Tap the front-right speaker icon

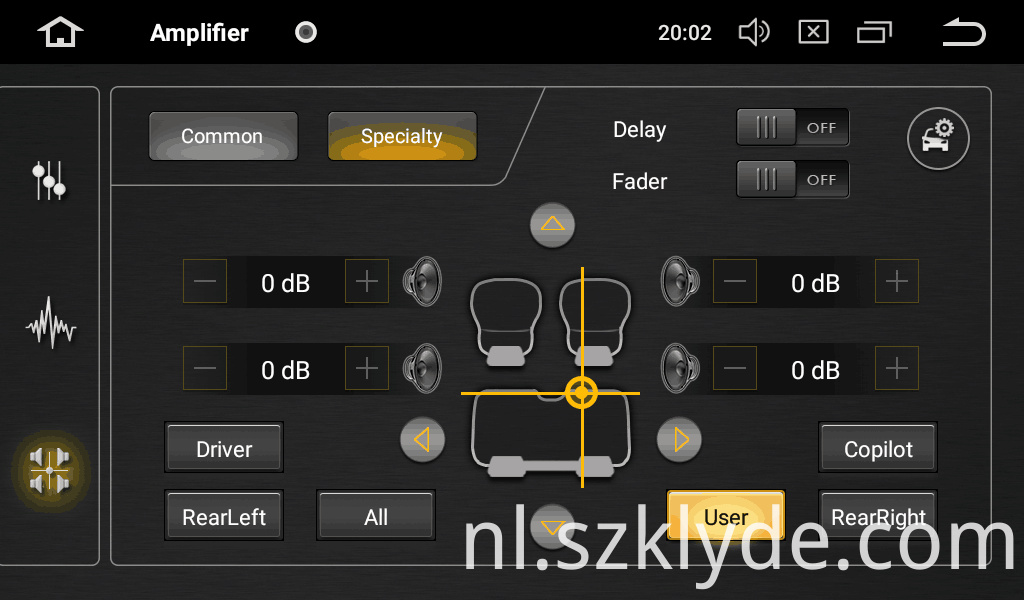point(680,281)
